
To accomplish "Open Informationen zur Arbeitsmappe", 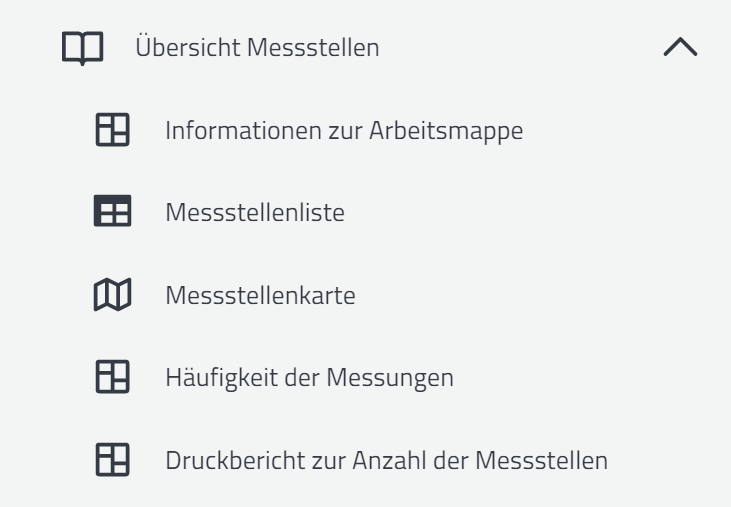I will point(344,130).
